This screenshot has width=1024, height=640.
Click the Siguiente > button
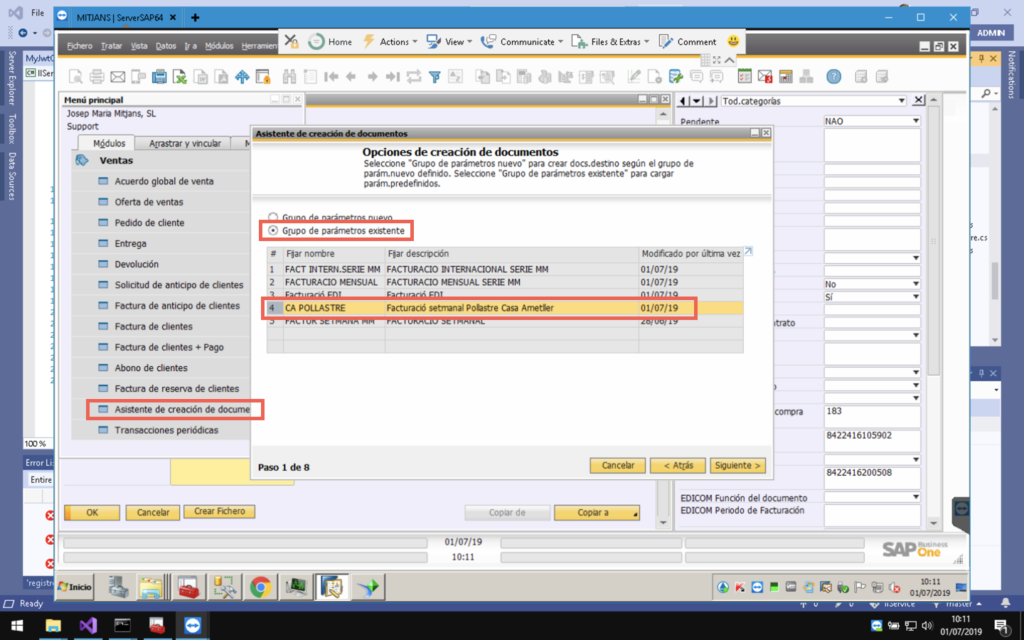pyautogui.click(x=737, y=466)
